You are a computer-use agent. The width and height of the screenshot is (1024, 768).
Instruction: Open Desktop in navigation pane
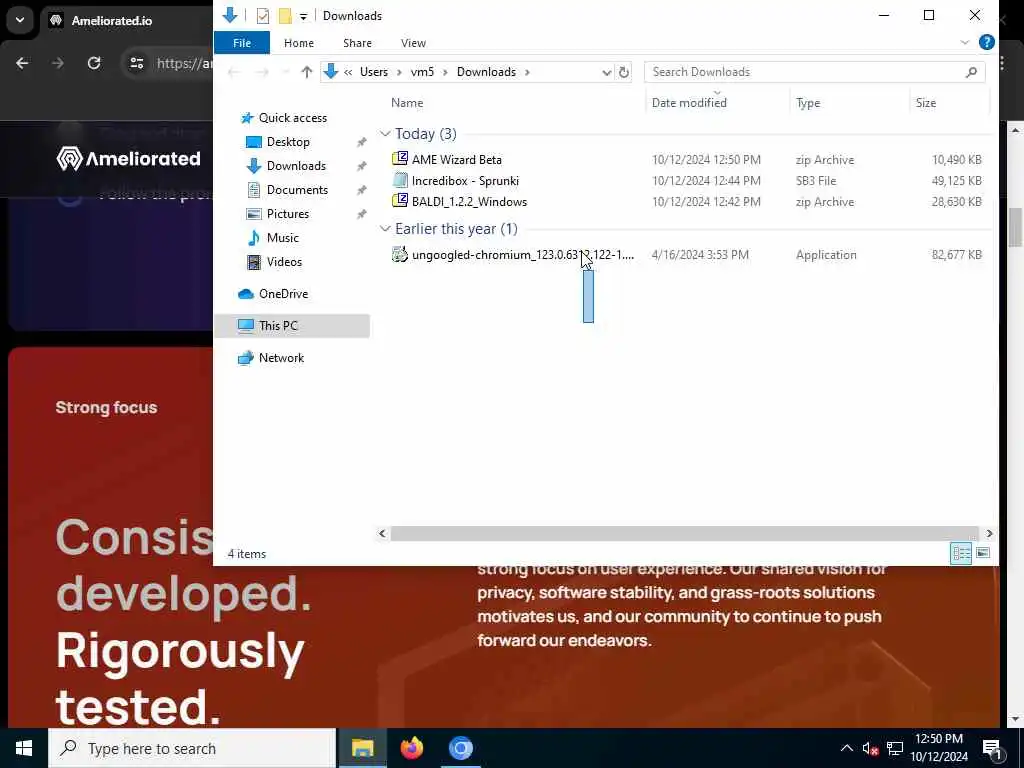288,142
